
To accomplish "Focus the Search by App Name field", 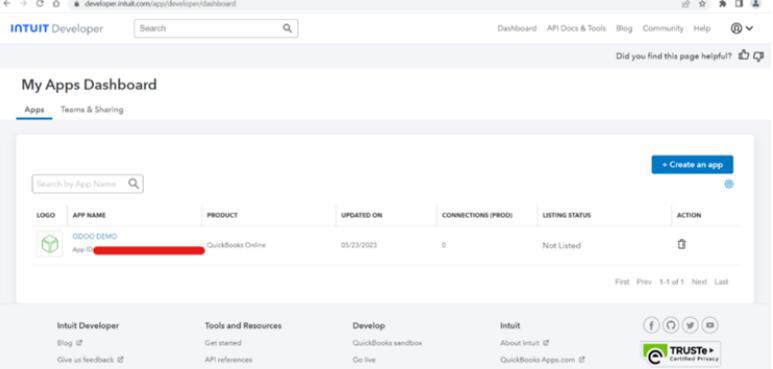I will 88,184.
